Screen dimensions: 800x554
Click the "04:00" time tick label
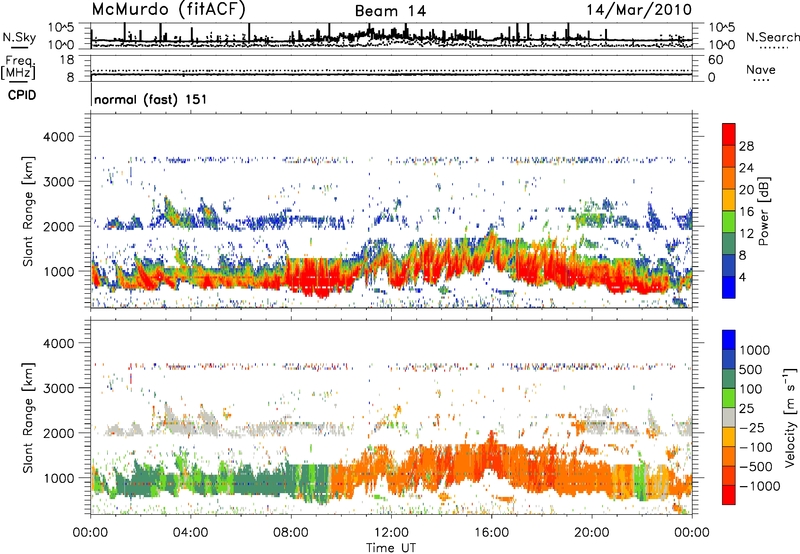190,533
